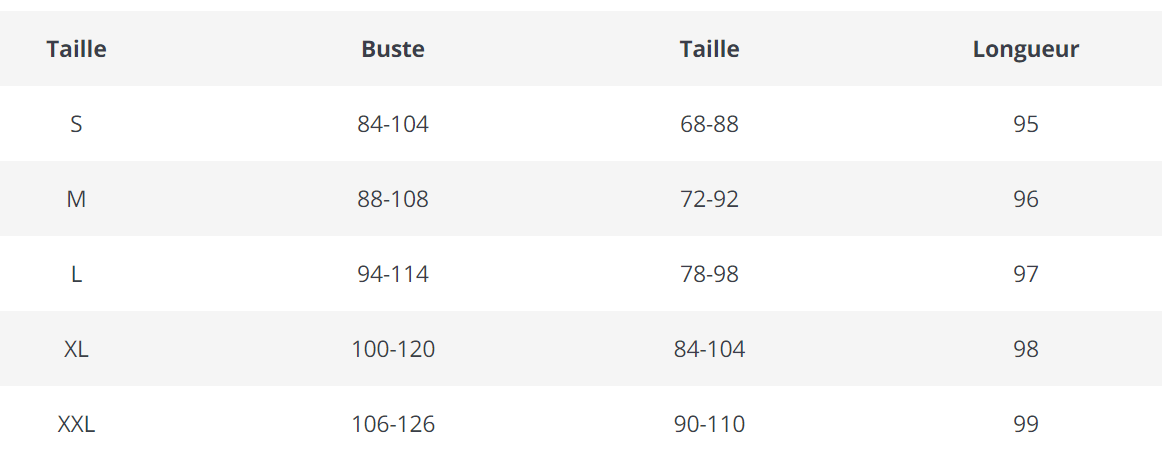Click the length value 96

[1025, 199]
